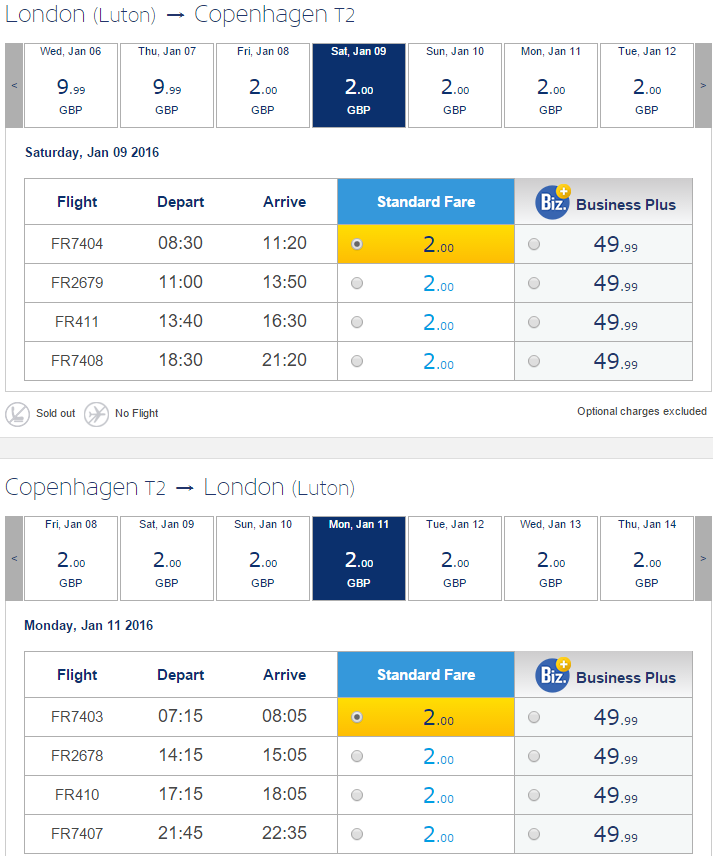713x856 pixels.
Task: Select standard fare for flight FR2679
Action: [x=357, y=283]
